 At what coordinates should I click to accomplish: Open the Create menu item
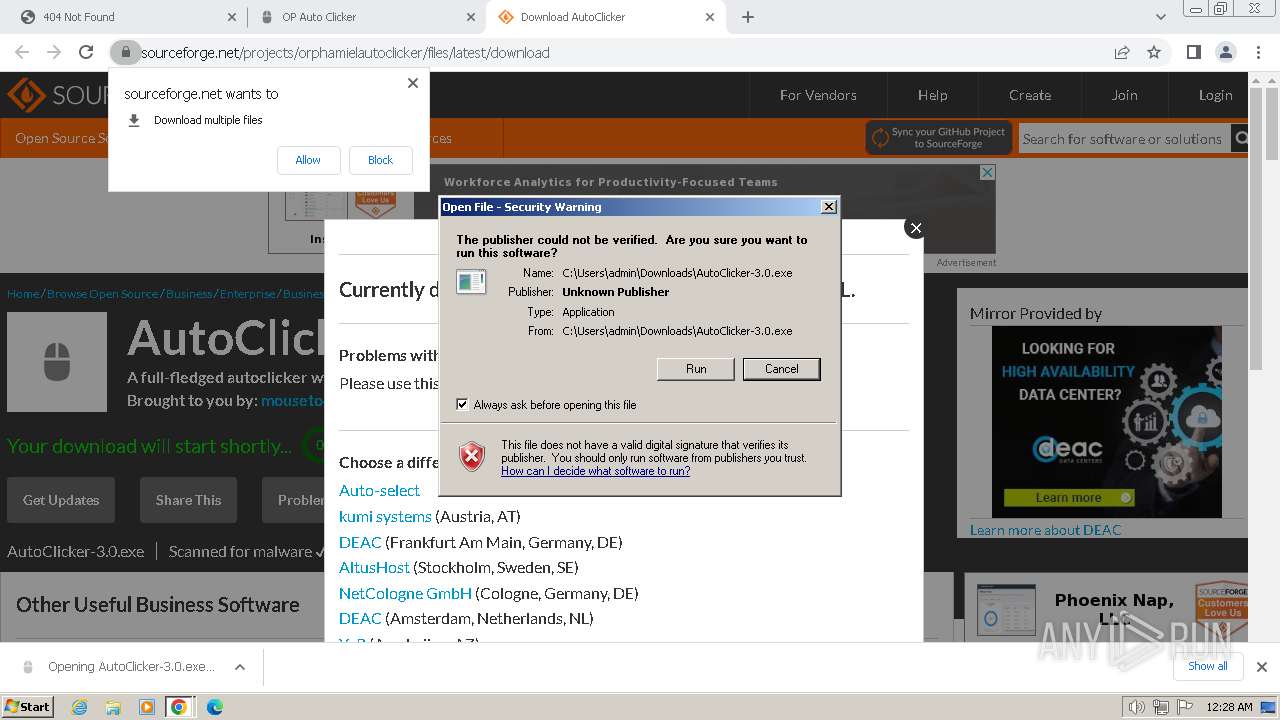pos(1029,95)
